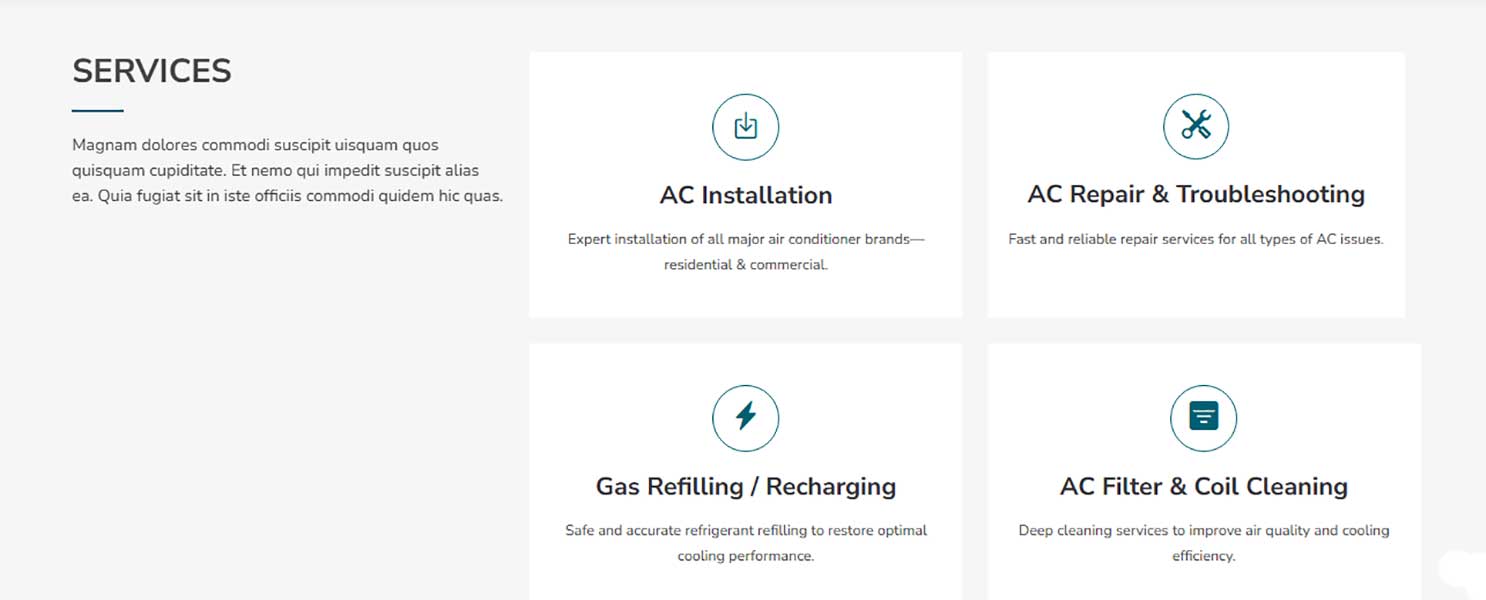
Task: Click the SERVICES section heading
Action: pyautogui.click(x=152, y=71)
